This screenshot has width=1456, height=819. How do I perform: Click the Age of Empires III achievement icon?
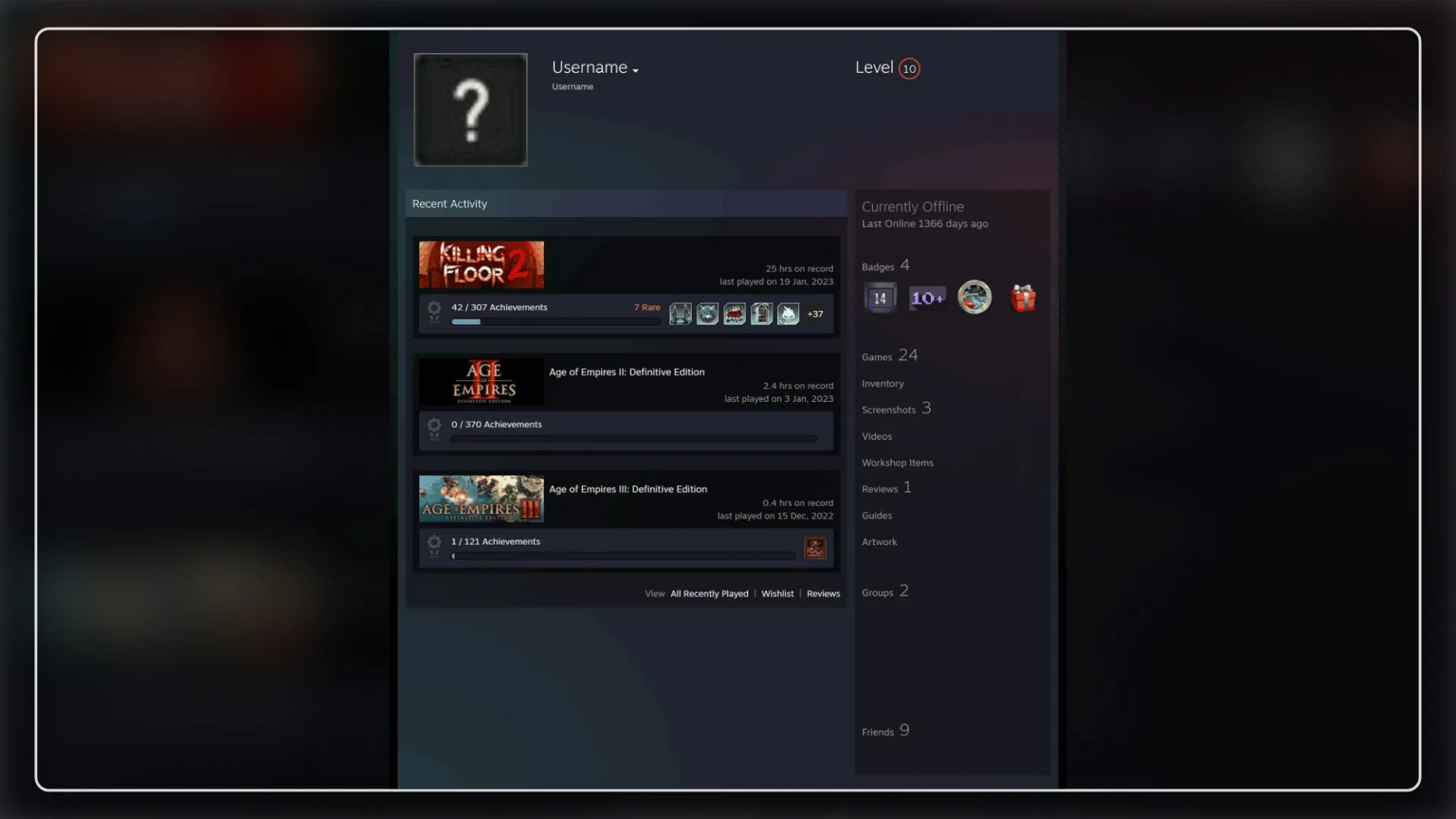click(815, 548)
